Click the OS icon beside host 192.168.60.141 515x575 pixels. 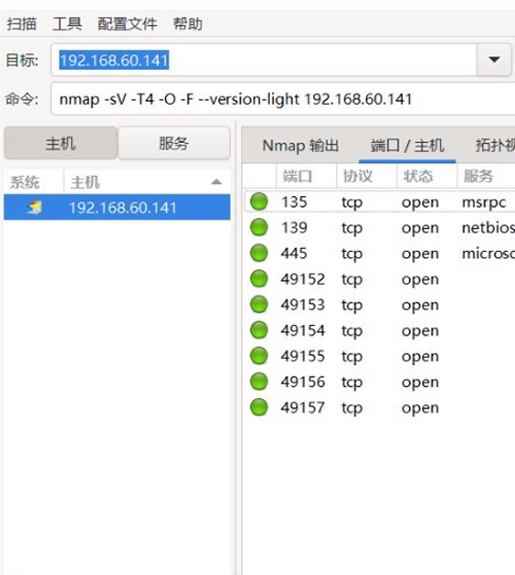click(35, 208)
